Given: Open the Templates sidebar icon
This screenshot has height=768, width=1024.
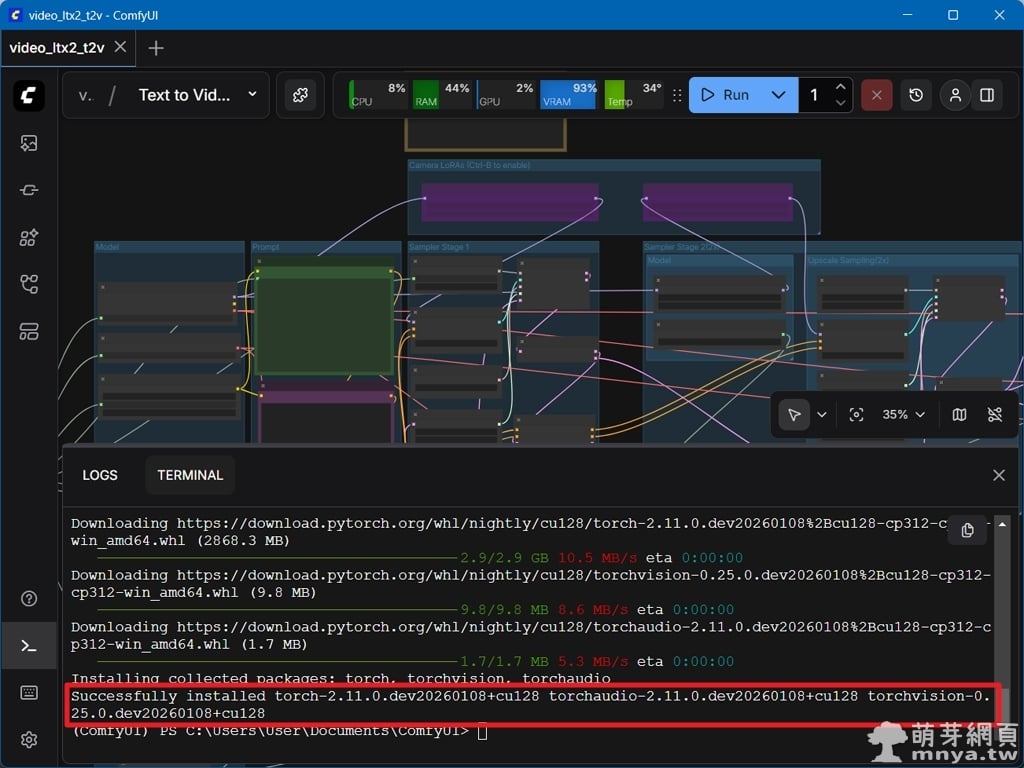Looking at the screenshot, I should tap(29, 331).
